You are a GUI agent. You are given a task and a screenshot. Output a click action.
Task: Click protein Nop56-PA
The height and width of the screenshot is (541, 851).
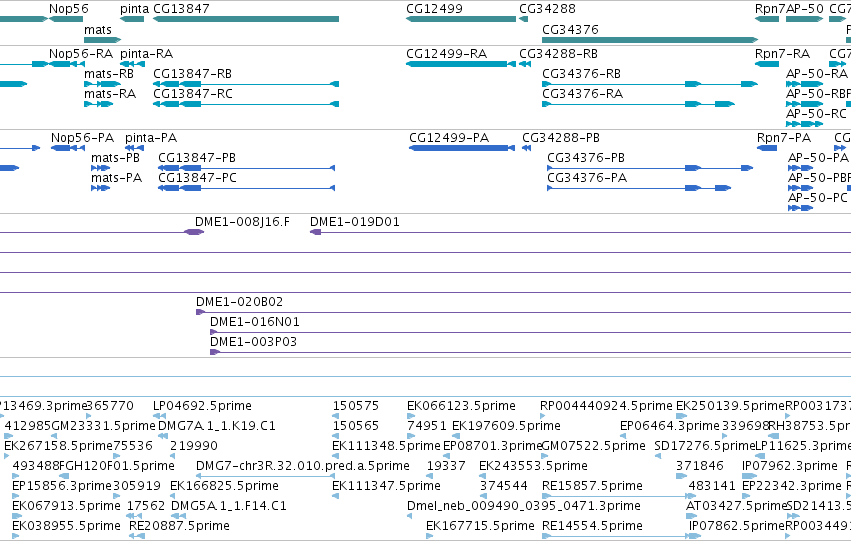[x=82, y=138]
